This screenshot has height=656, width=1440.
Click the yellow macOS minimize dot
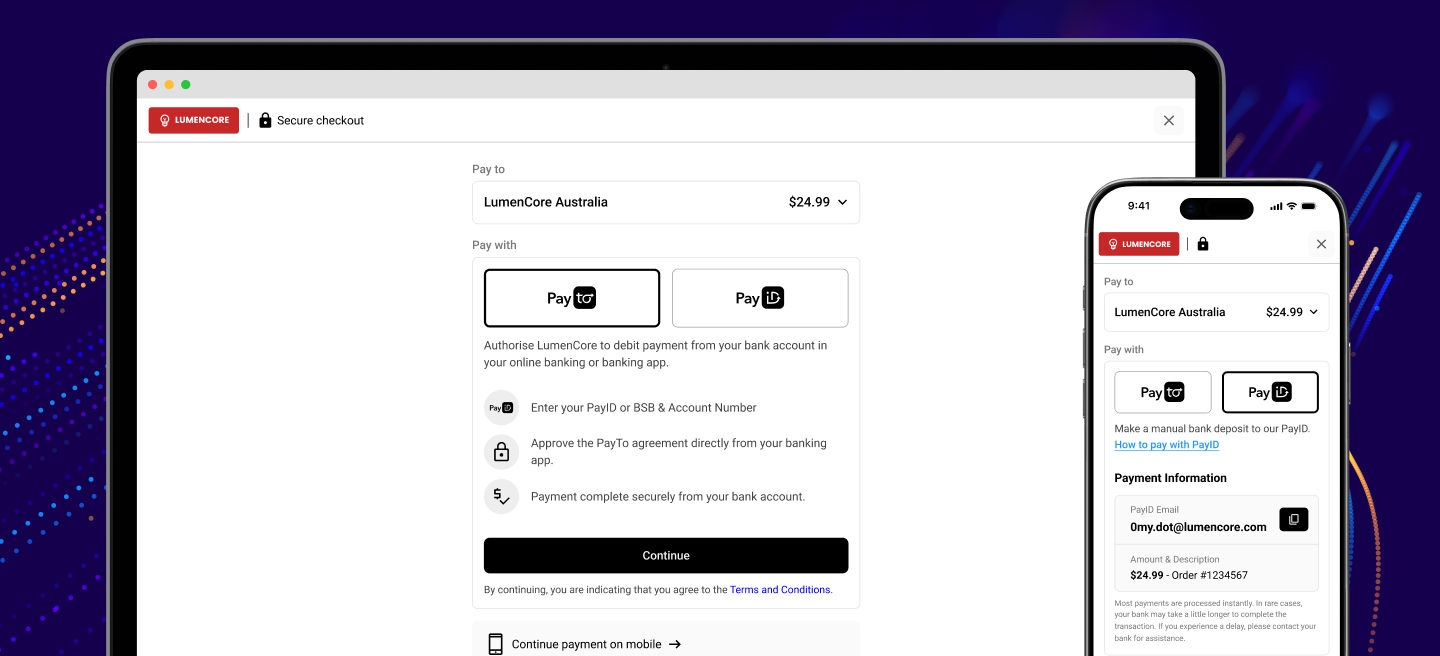(x=169, y=85)
